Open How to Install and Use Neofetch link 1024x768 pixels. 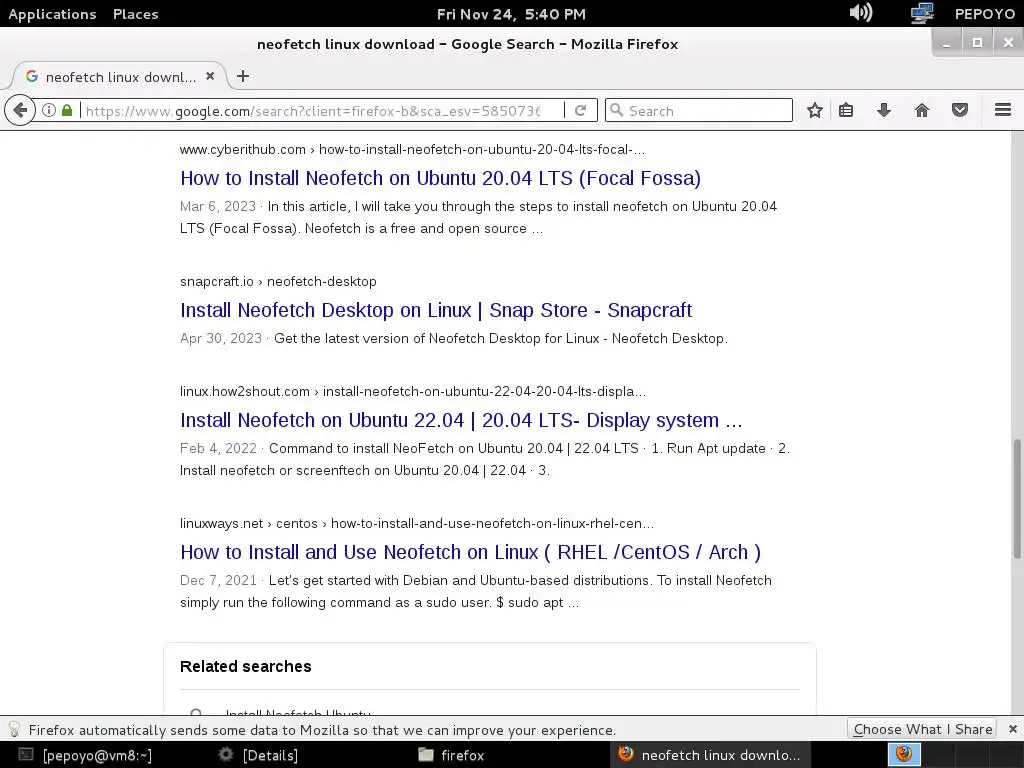[x=470, y=552]
